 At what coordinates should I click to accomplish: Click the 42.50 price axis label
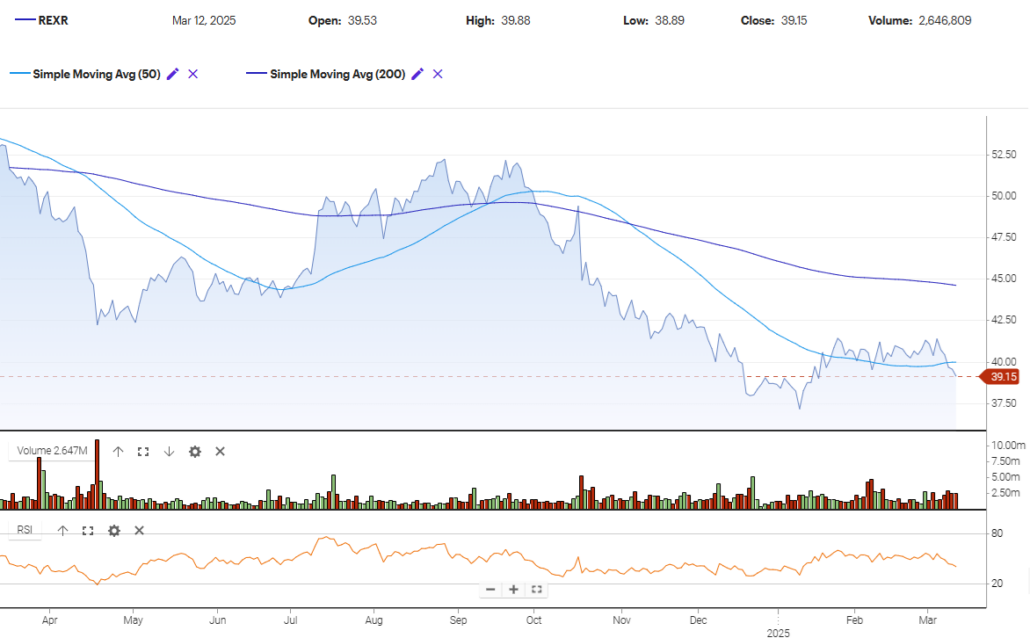pyautogui.click(x=1004, y=320)
